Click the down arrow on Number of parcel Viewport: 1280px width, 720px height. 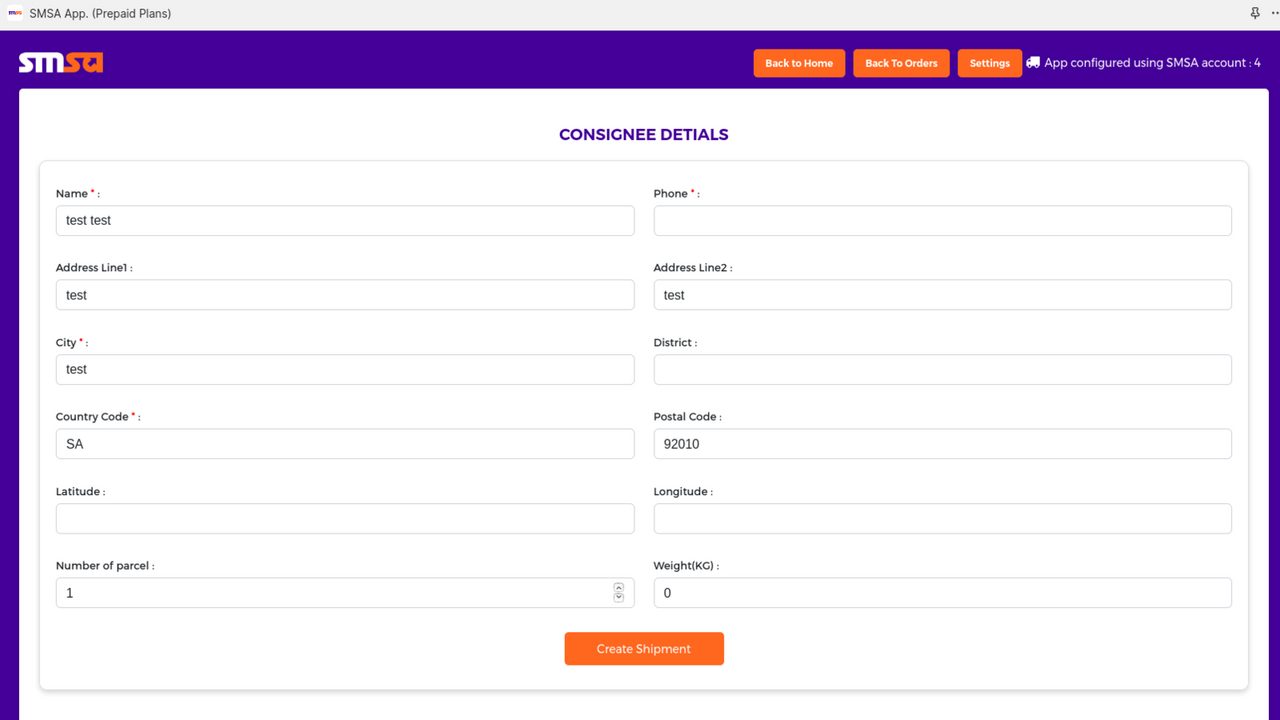pyautogui.click(x=618, y=597)
